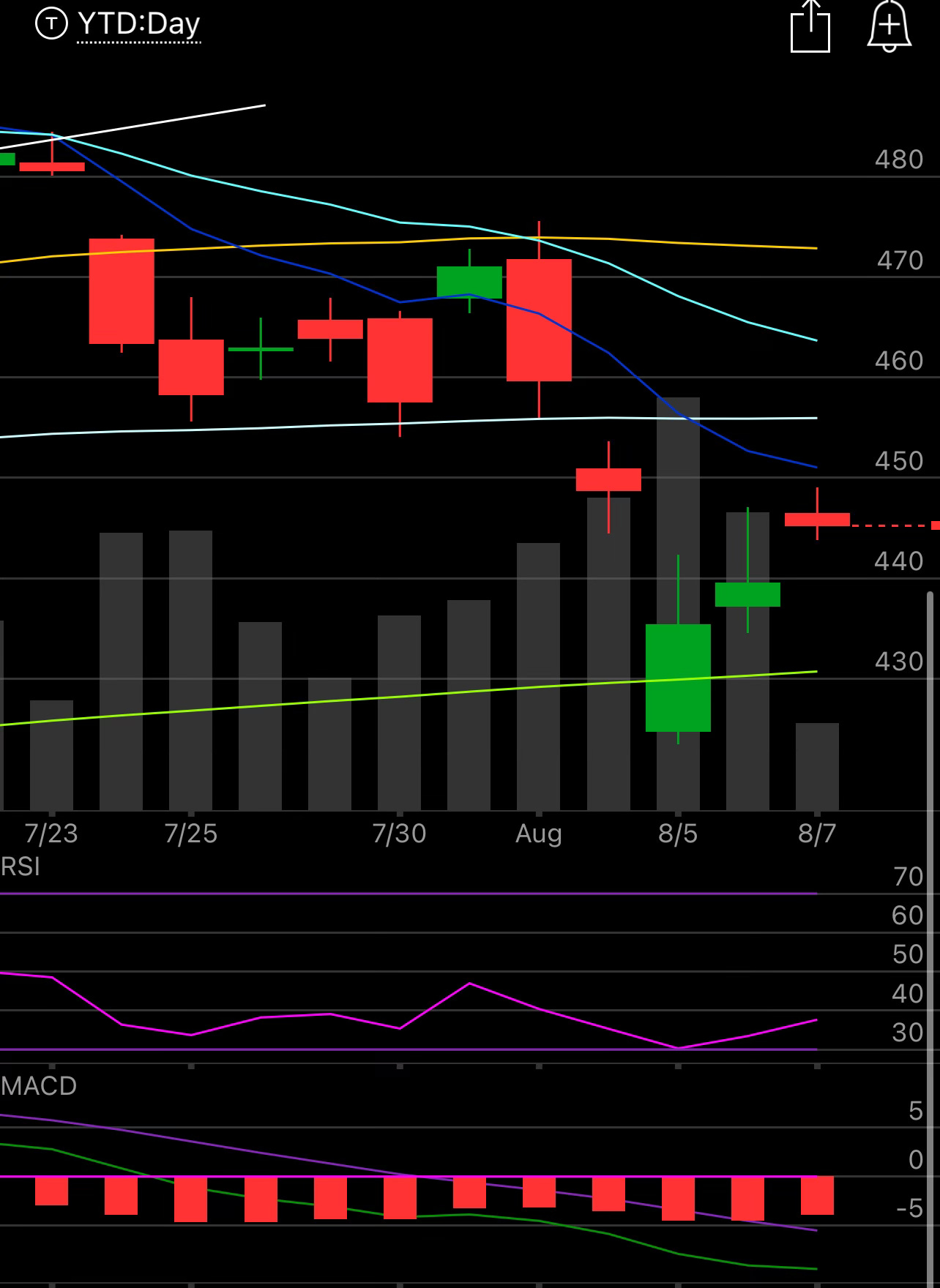Screen dimensions: 940x1288
Task: Tap the 8/5 date axis label
Action: coord(678,834)
